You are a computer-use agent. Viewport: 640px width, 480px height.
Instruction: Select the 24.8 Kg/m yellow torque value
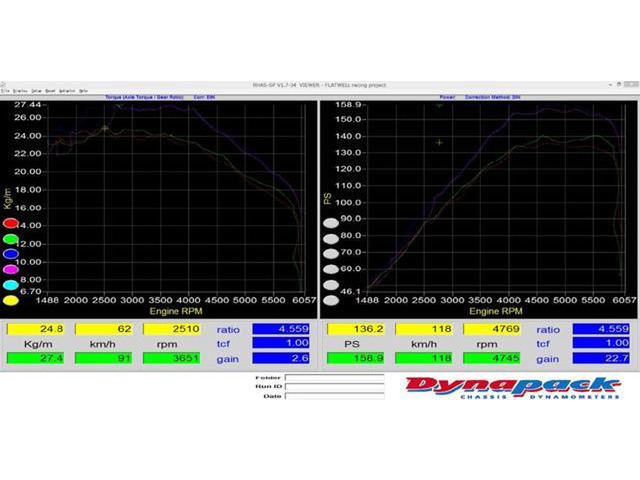coord(37,328)
